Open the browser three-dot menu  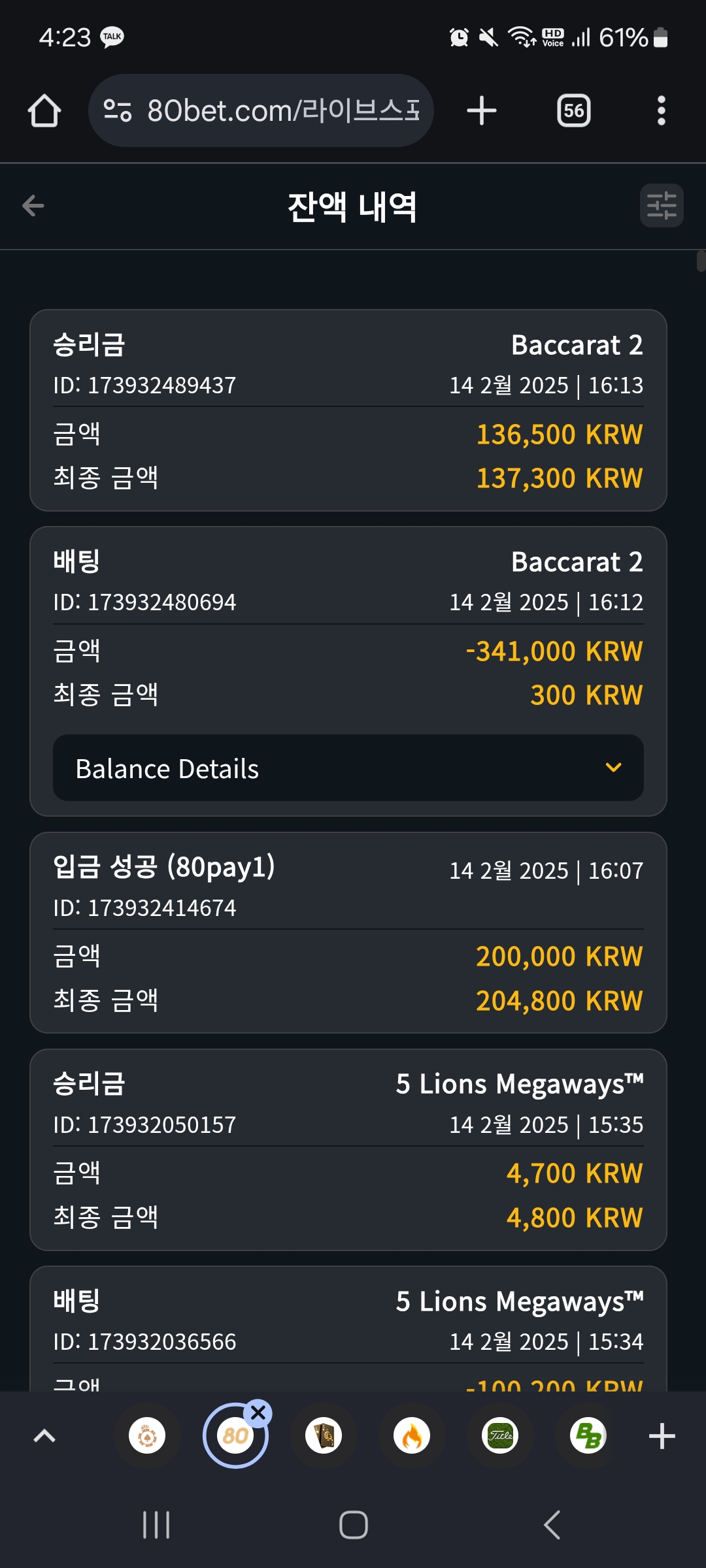coord(662,110)
